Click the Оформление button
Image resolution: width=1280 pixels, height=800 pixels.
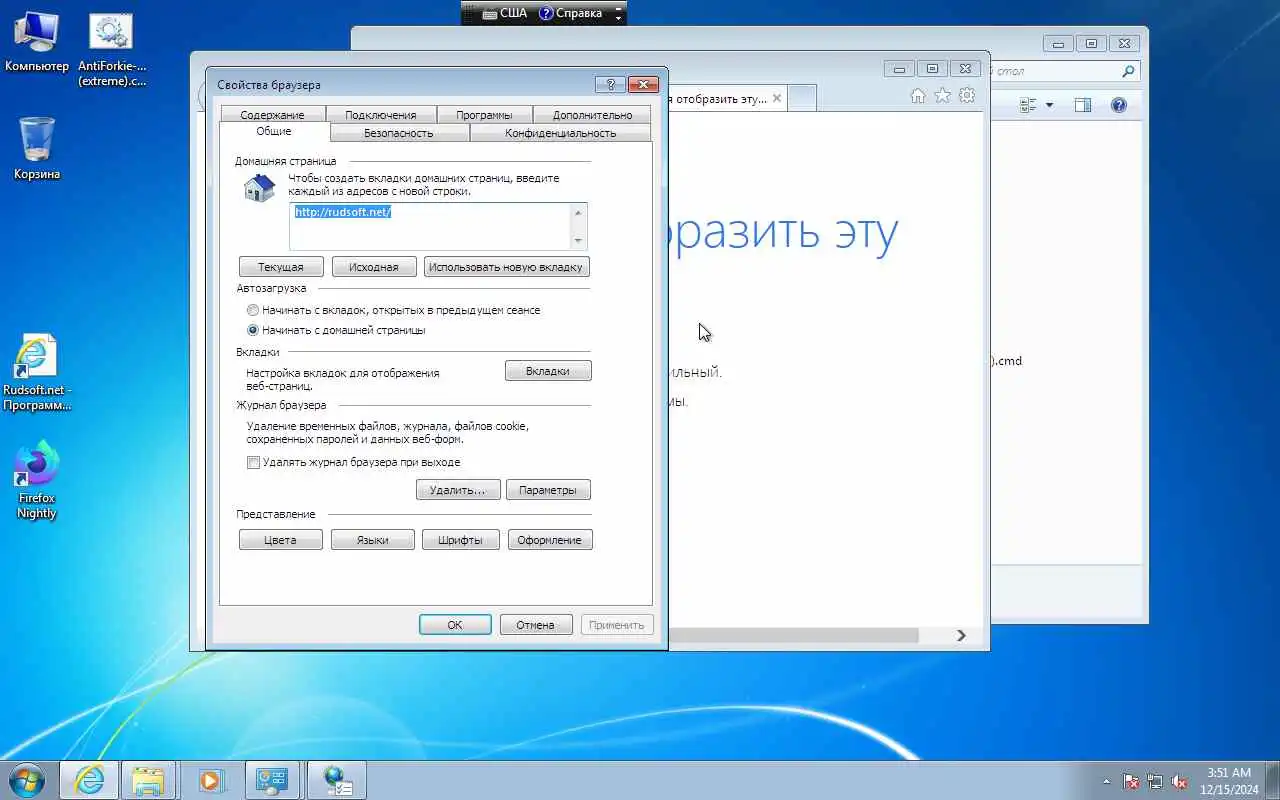(x=550, y=540)
